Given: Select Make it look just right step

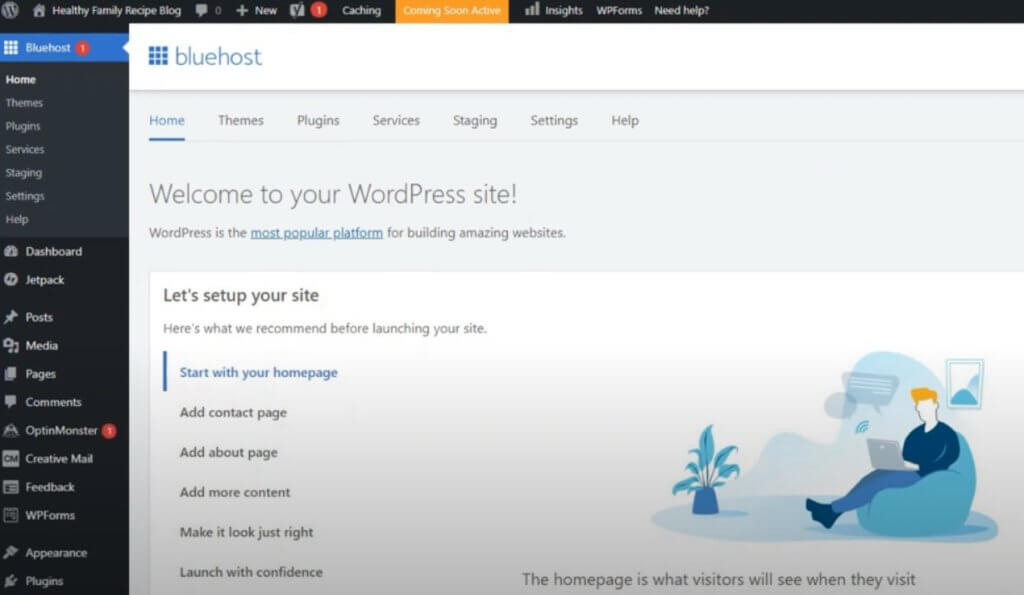Looking at the screenshot, I should coord(247,532).
